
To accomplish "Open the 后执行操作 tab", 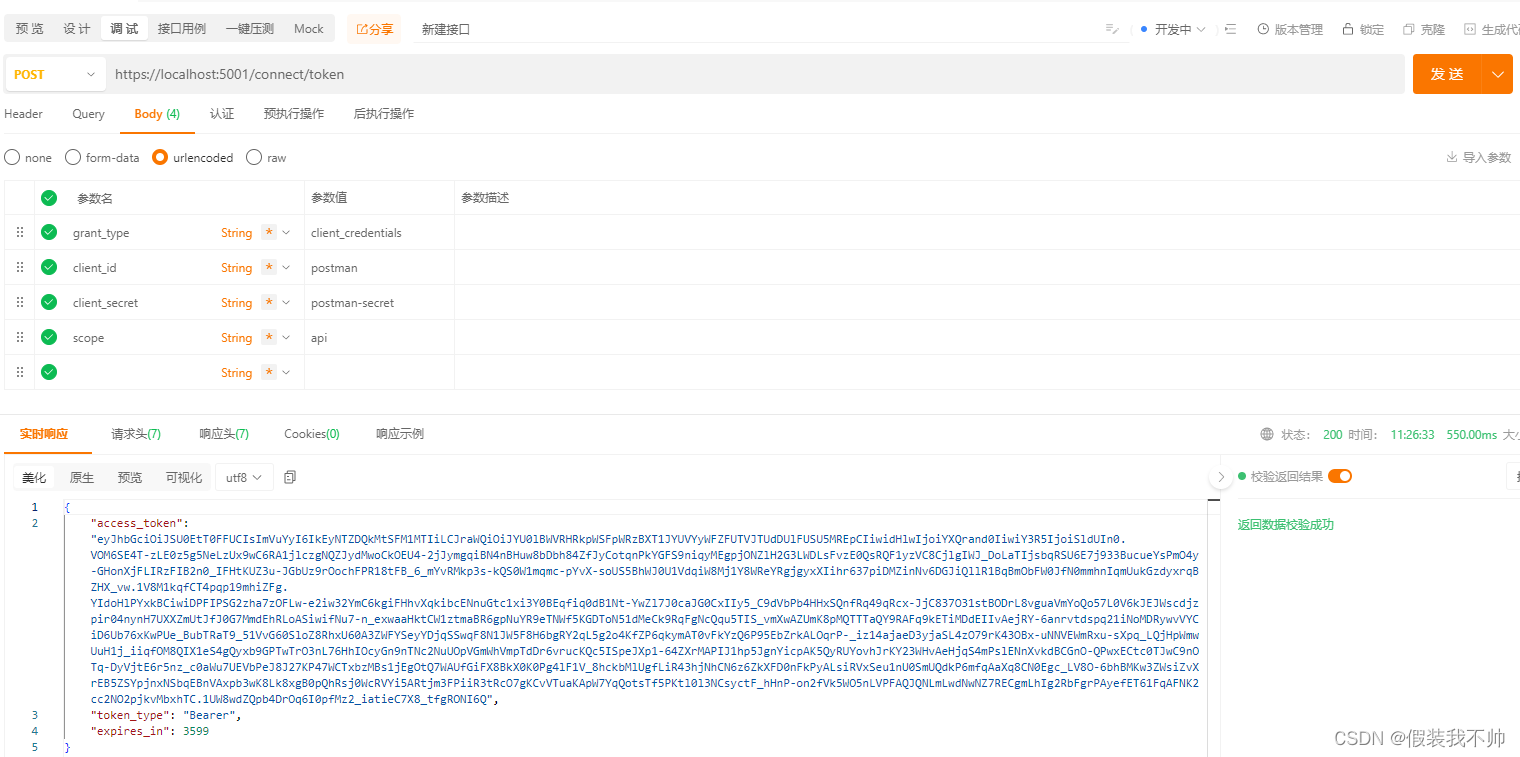I will (384, 114).
